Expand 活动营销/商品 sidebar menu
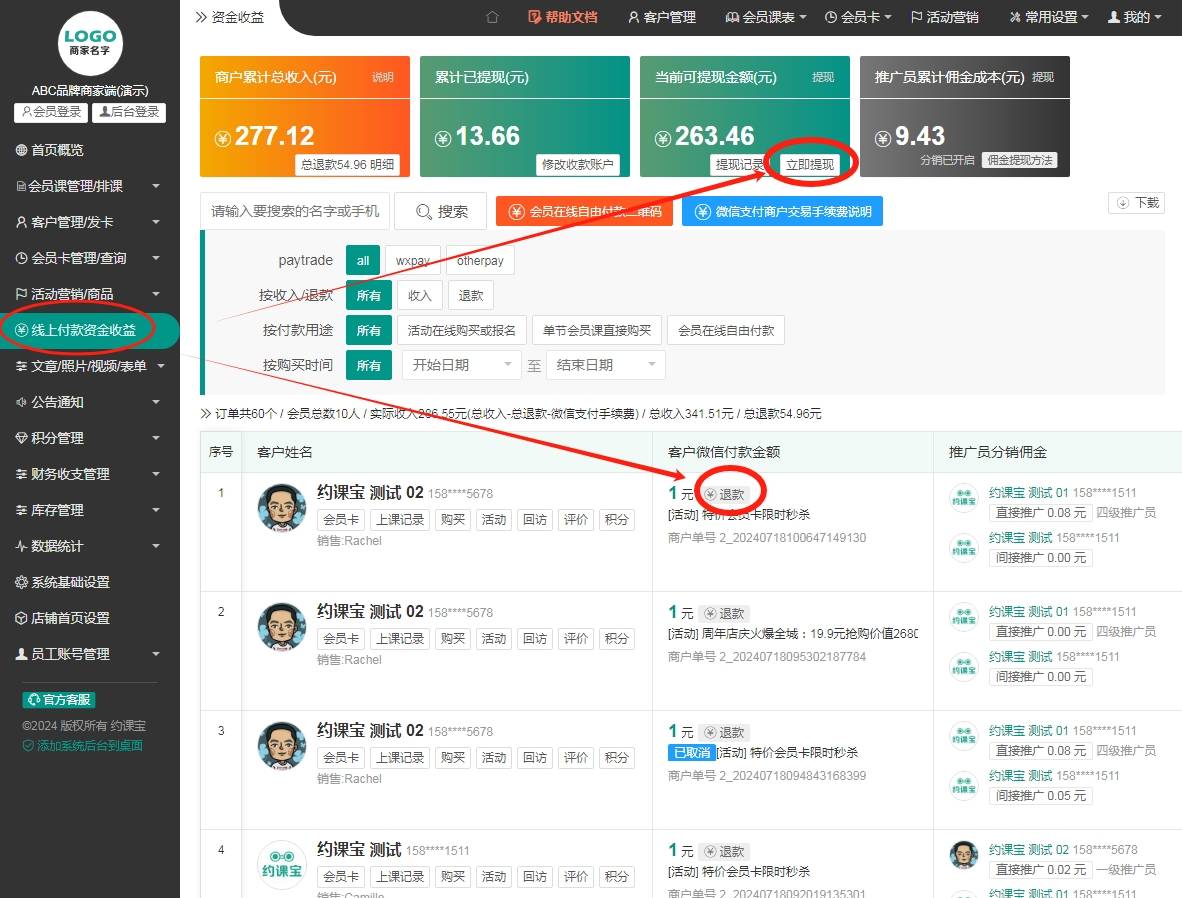Screen dimensions: 1182x898 pyautogui.click(x=90, y=294)
